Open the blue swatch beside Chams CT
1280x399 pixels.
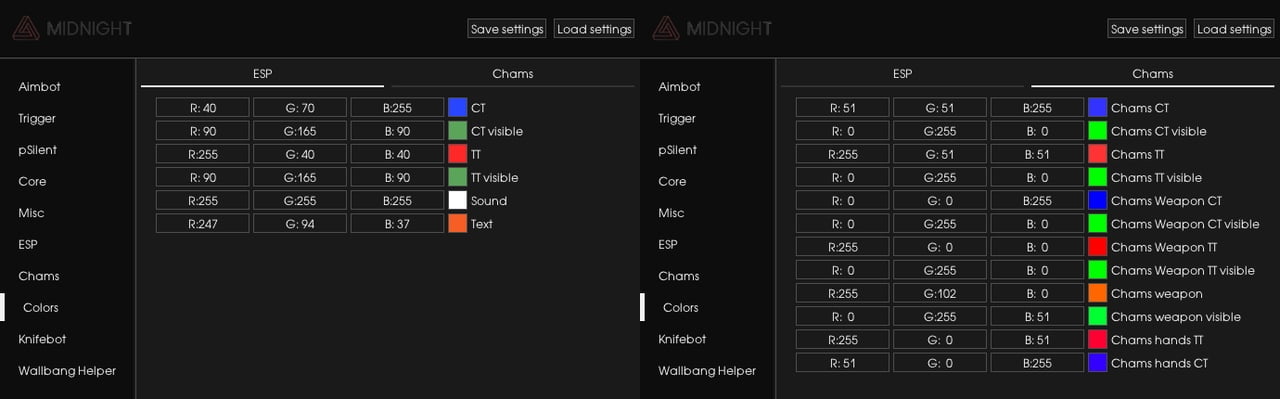tap(1098, 107)
